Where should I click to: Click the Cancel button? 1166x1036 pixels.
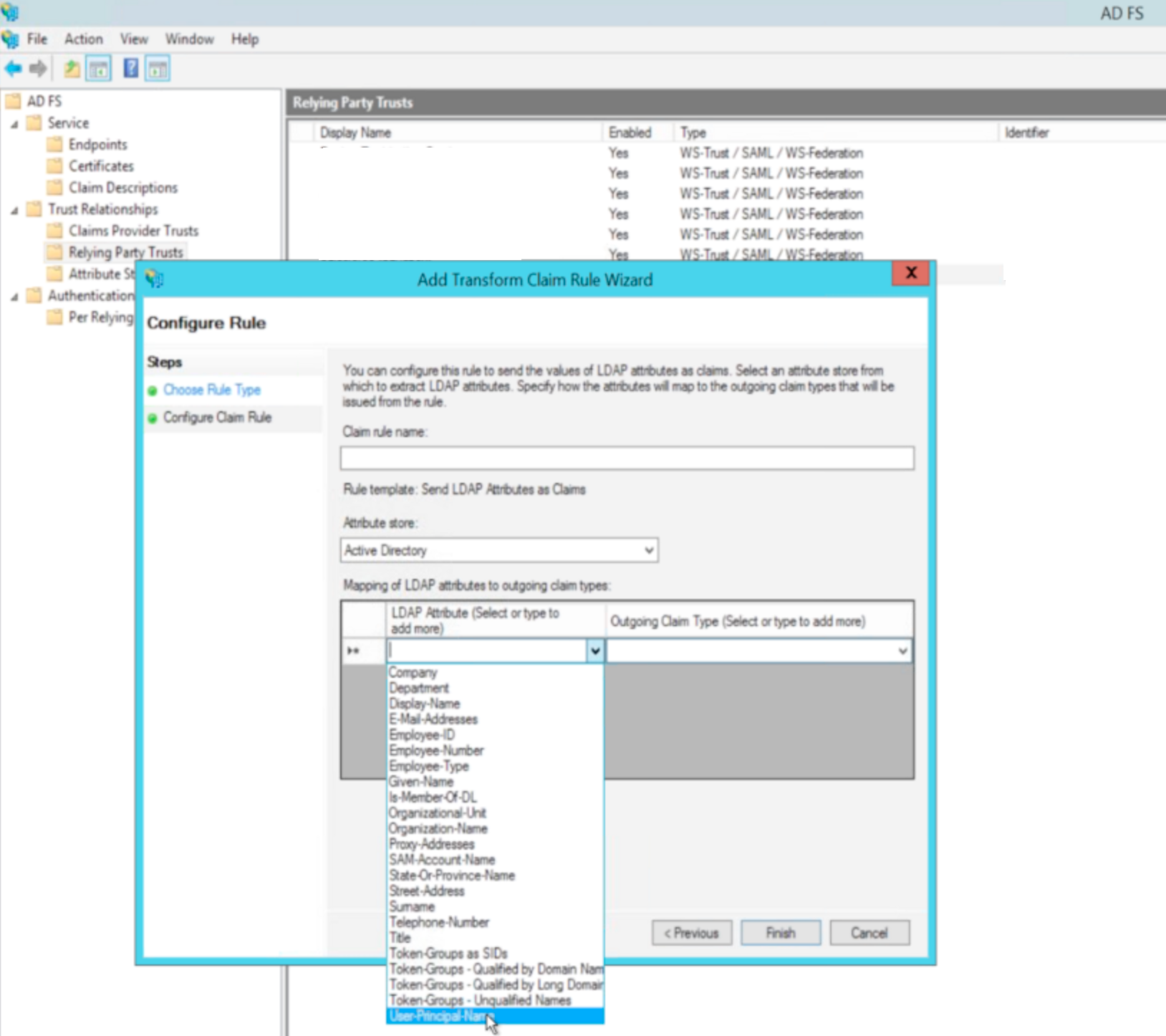click(869, 933)
